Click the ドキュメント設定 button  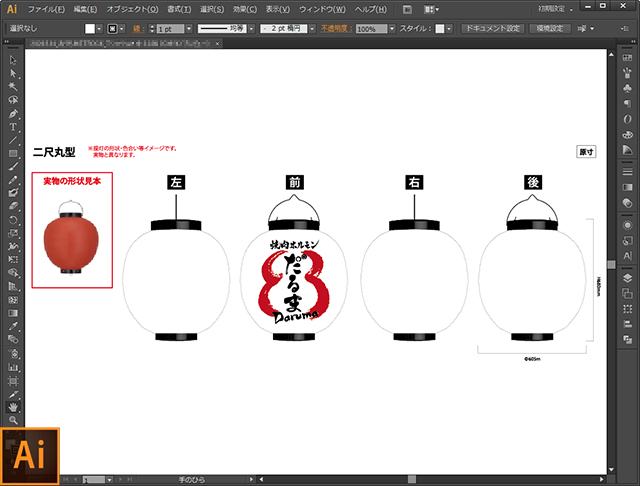(493, 29)
